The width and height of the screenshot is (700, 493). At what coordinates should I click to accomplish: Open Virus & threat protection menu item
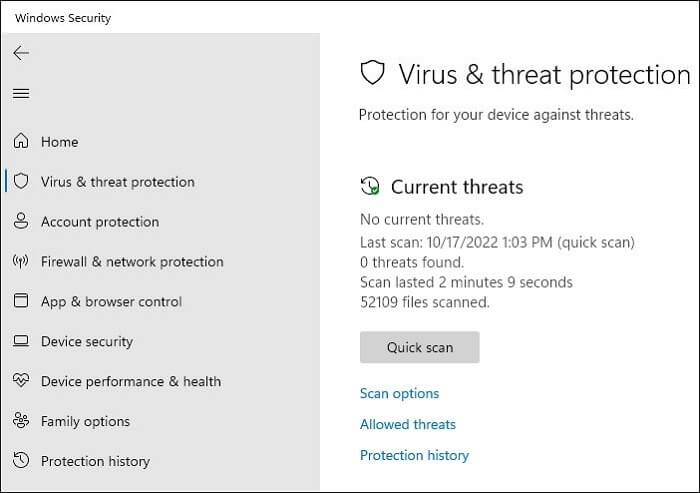coord(117,182)
